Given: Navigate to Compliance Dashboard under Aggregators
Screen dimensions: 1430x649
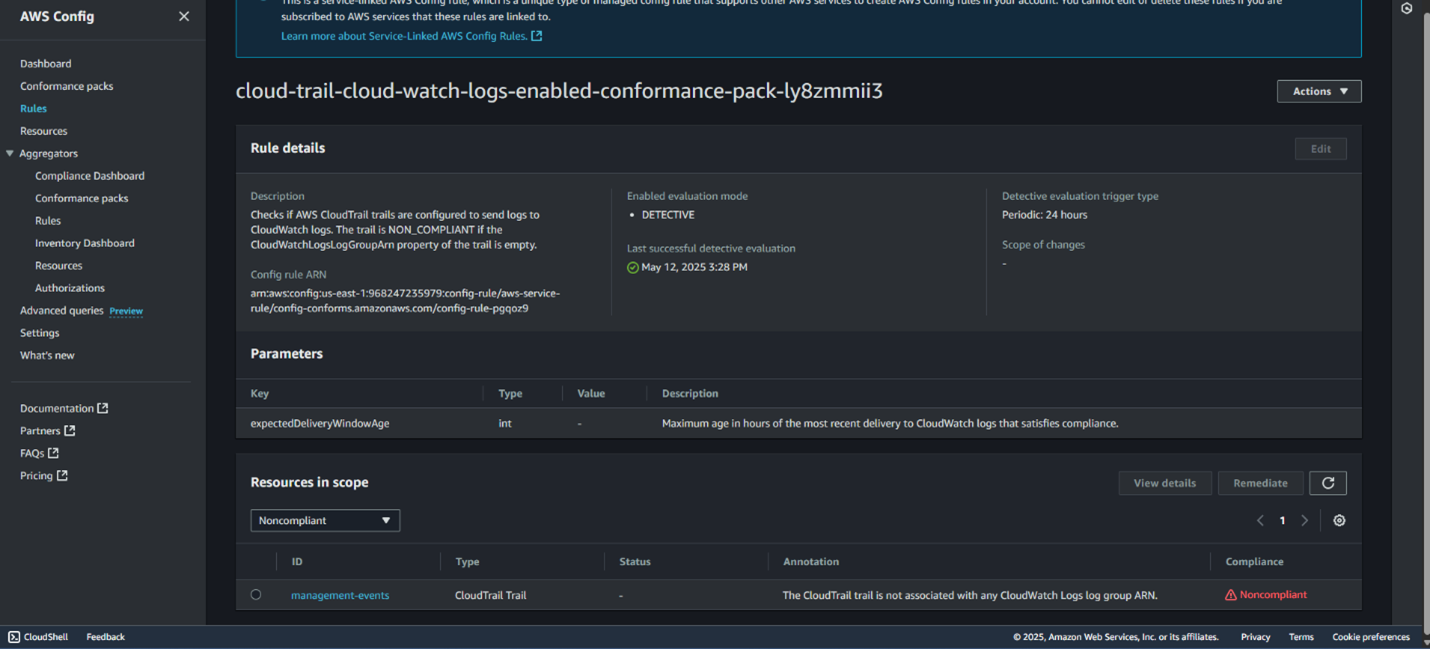Looking at the screenshot, I should 90,176.
